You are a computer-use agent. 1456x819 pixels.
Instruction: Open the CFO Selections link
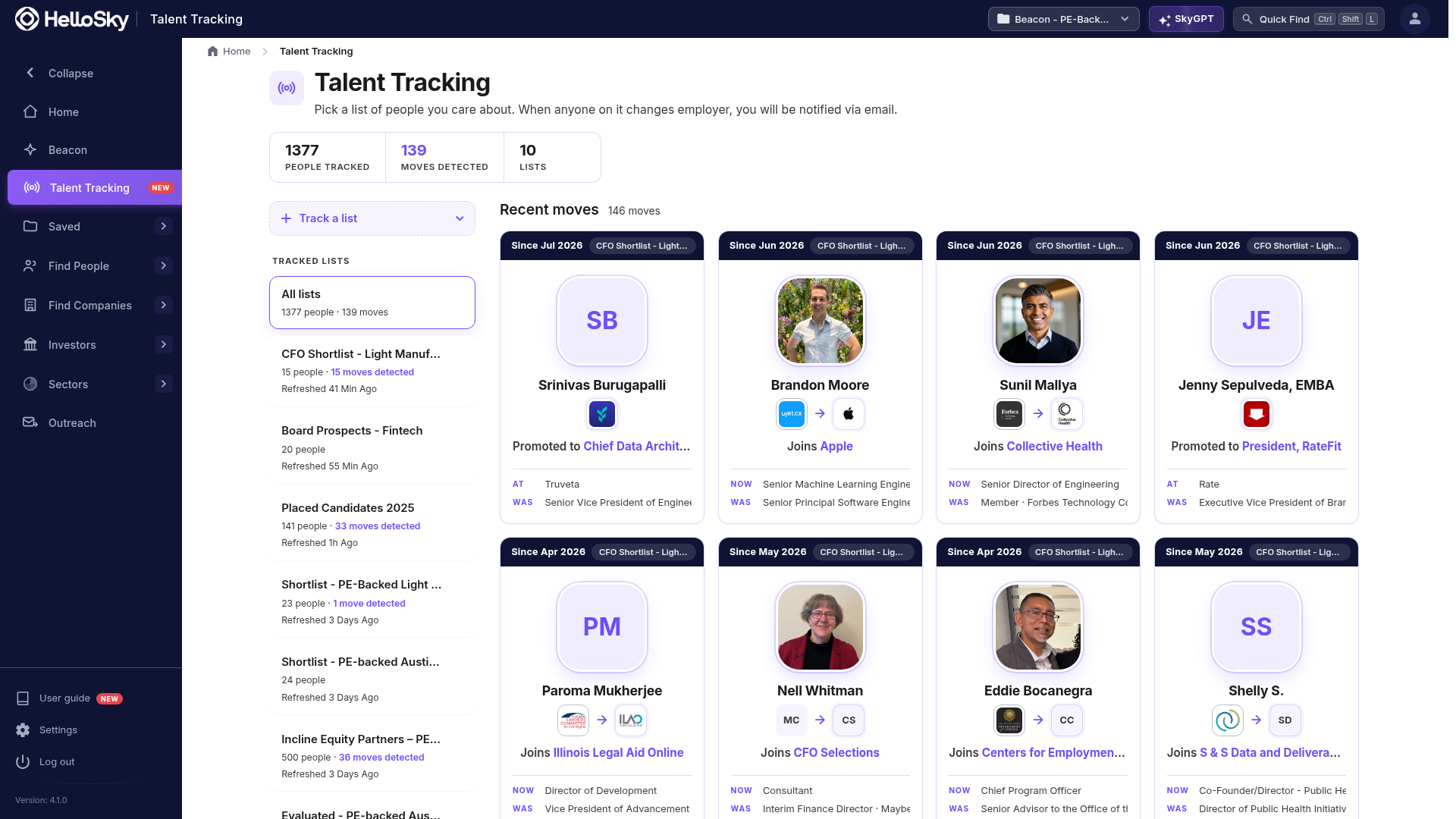click(836, 753)
